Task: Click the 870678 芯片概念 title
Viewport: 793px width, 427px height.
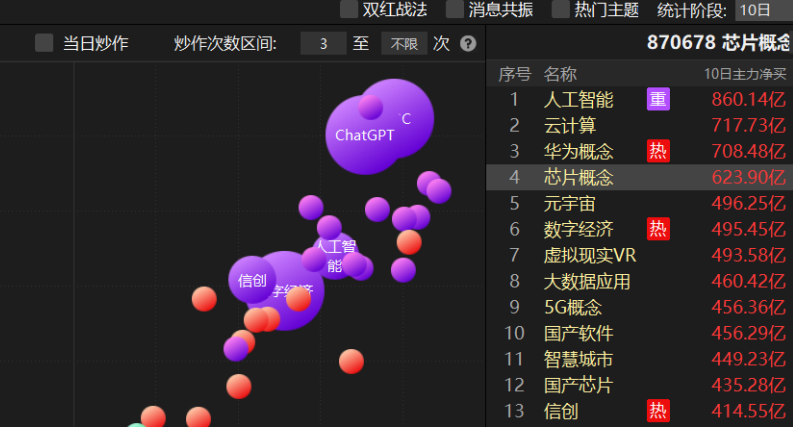Action: click(x=719, y=42)
